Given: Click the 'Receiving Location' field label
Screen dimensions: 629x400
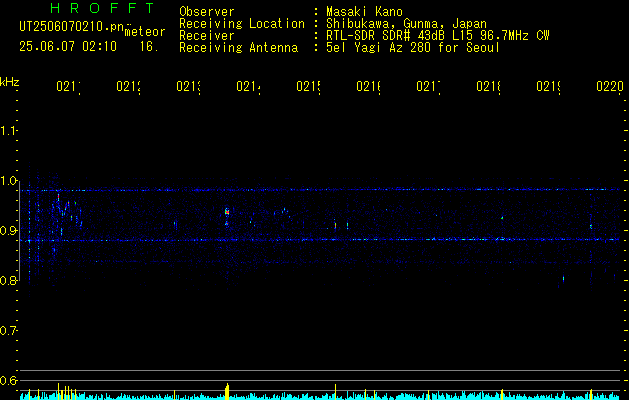Looking at the screenshot, I should tap(242, 24).
